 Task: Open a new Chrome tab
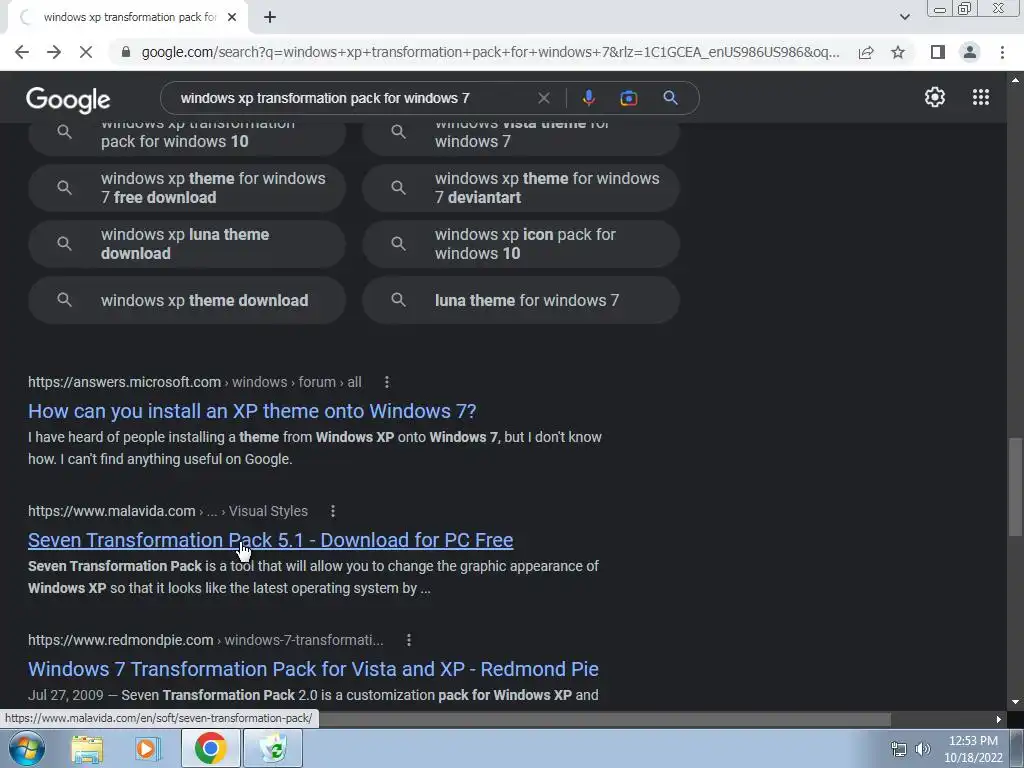coord(270,18)
